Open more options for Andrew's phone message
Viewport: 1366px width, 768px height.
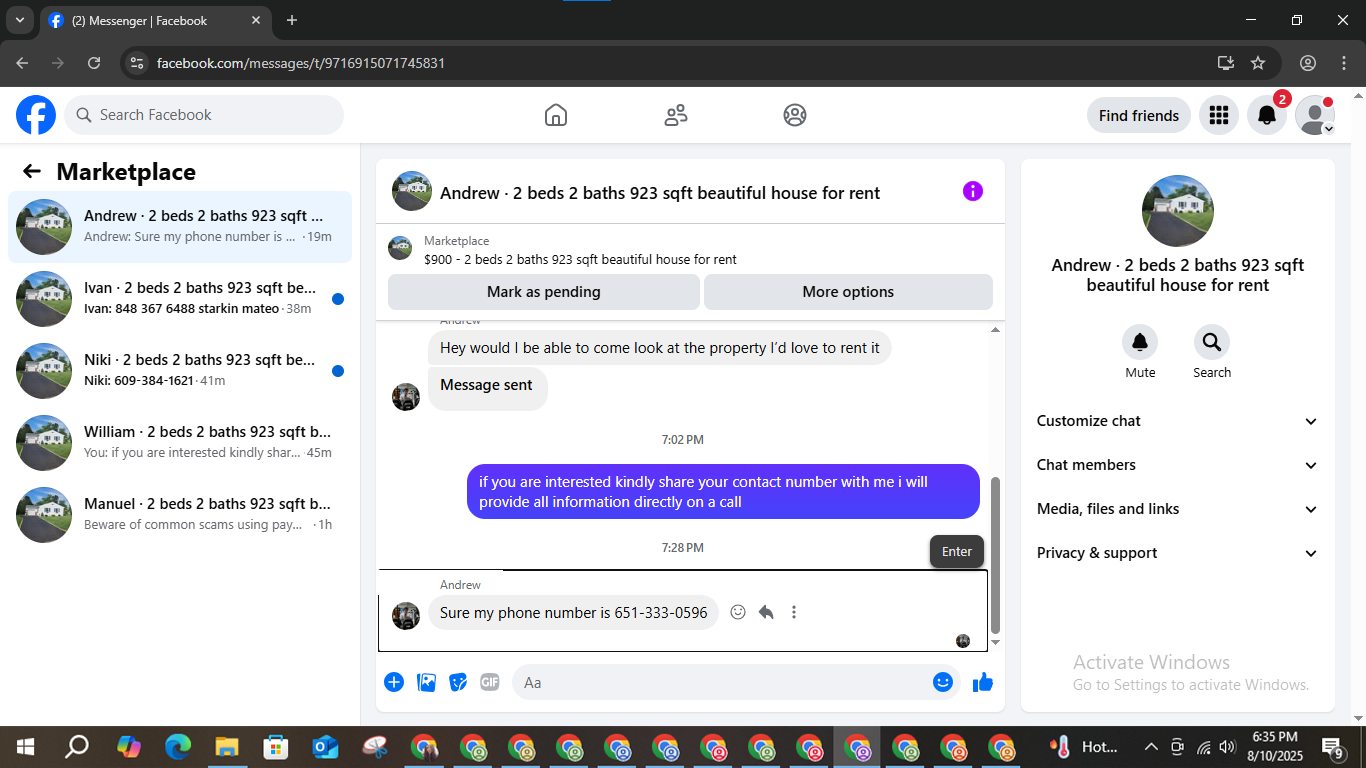click(794, 612)
